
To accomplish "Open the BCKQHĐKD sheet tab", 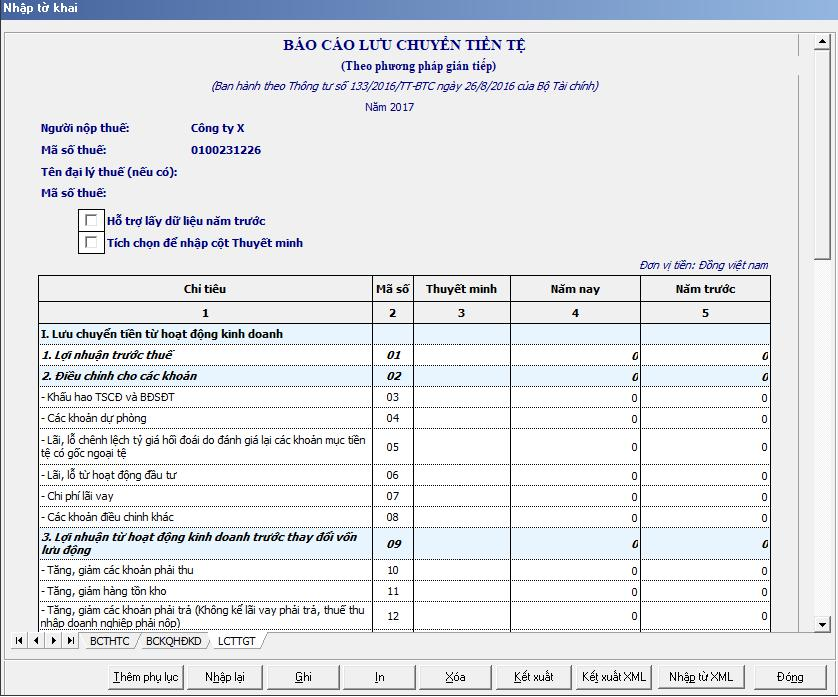I will click(x=172, y=641).
